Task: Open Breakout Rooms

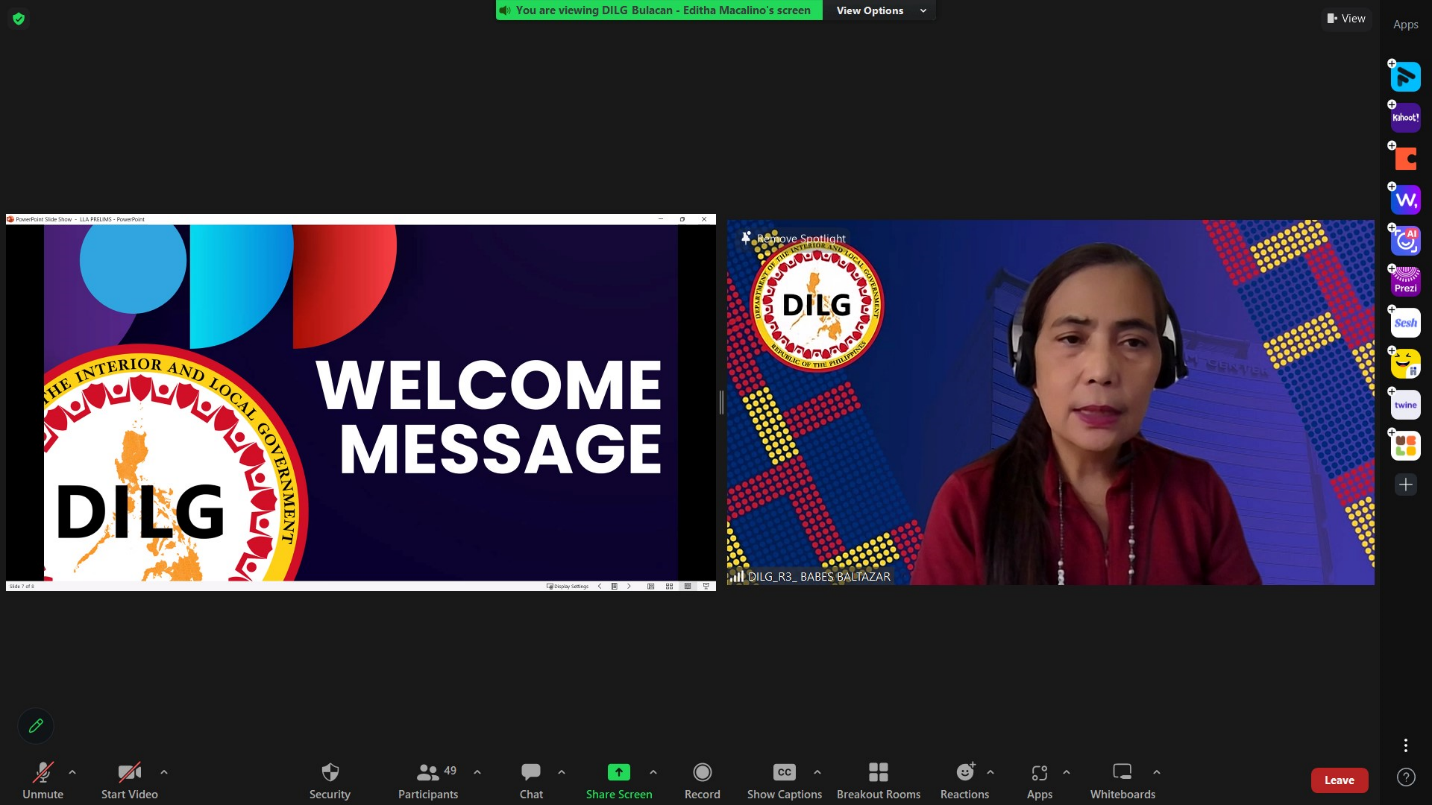Action: (x=878, y=780)
